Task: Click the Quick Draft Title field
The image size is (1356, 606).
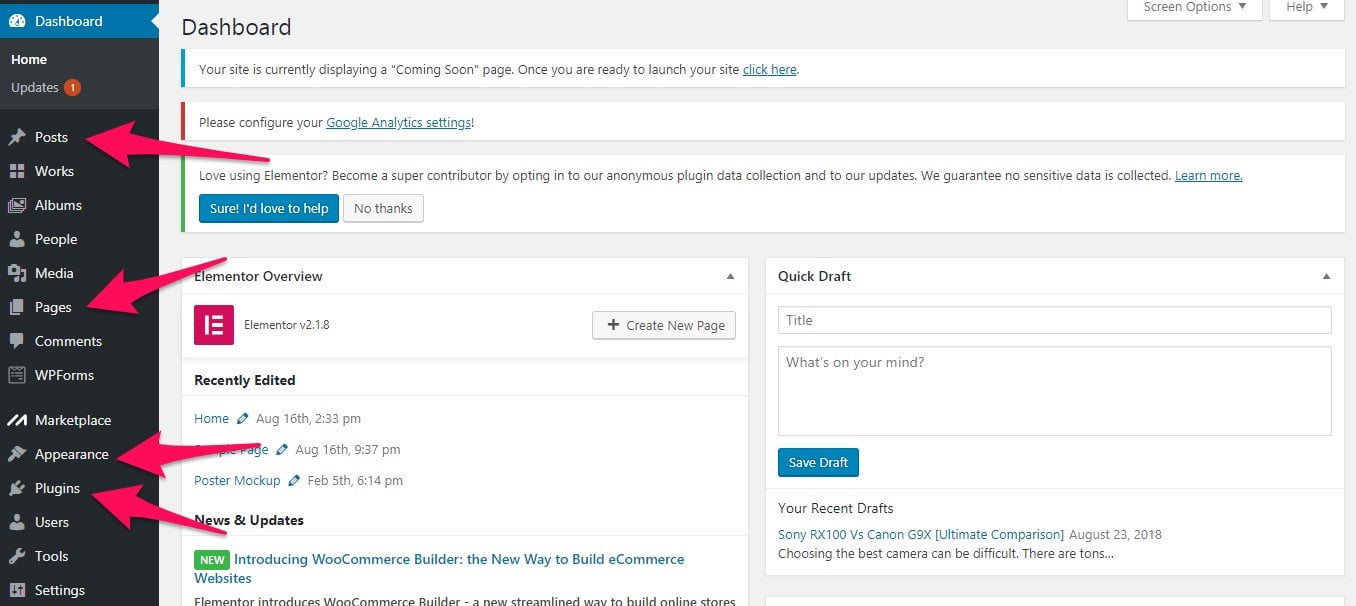Action: [x=1055, y=320]
